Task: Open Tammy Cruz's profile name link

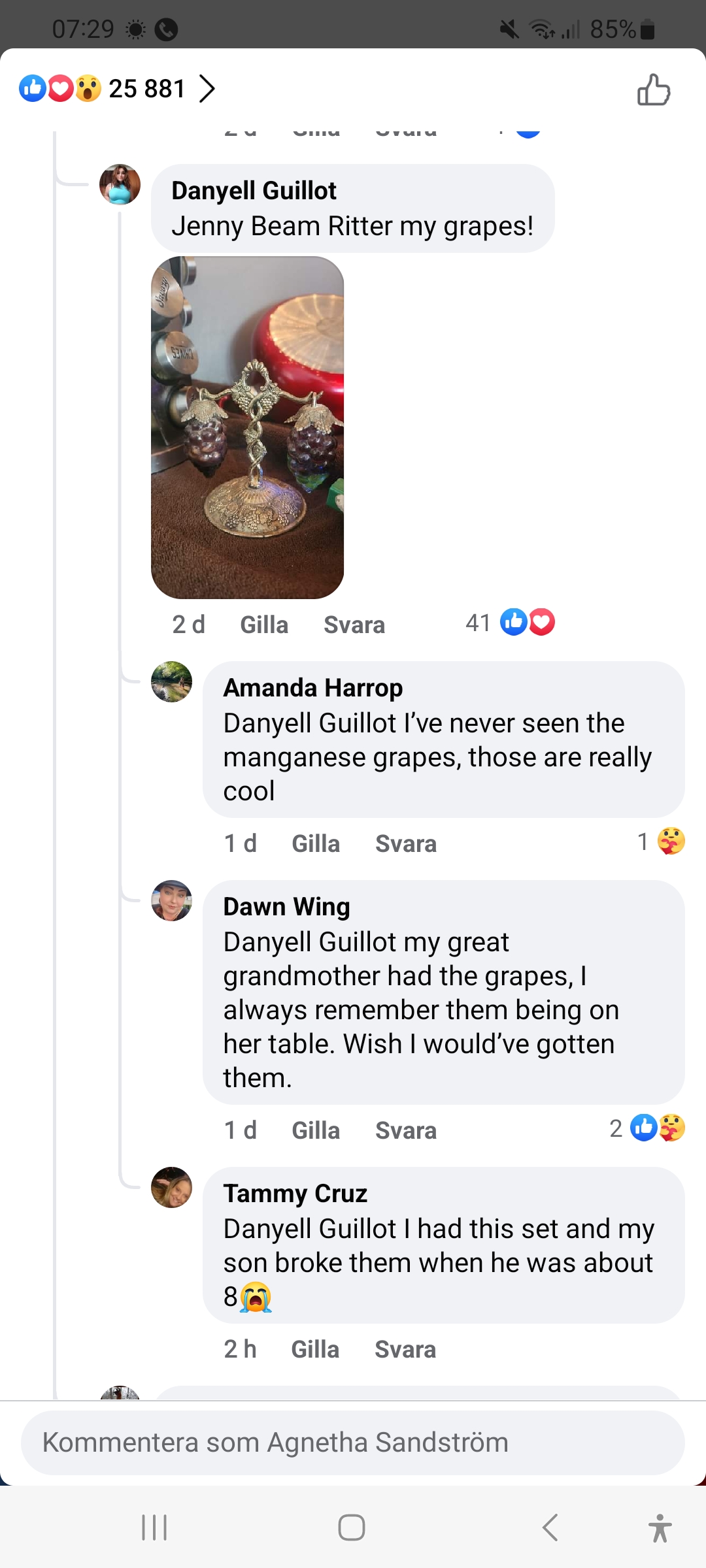Action: [x=295, y=1193]
